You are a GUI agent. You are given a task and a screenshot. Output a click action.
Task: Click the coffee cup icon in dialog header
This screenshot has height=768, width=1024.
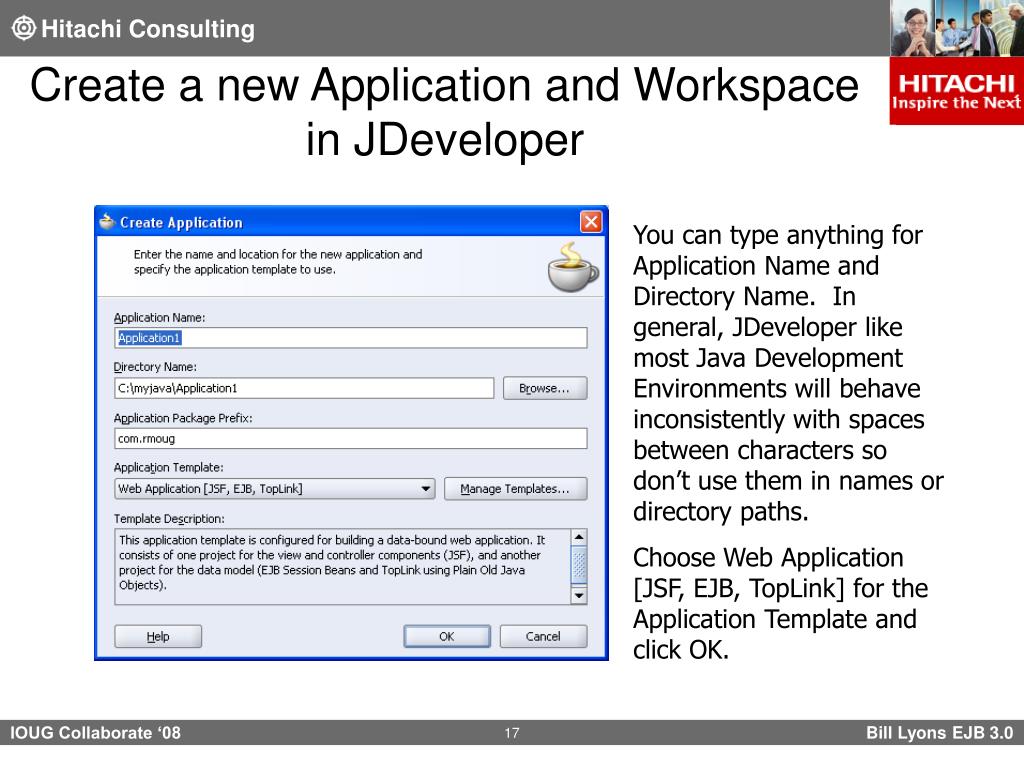click(573, 266)
